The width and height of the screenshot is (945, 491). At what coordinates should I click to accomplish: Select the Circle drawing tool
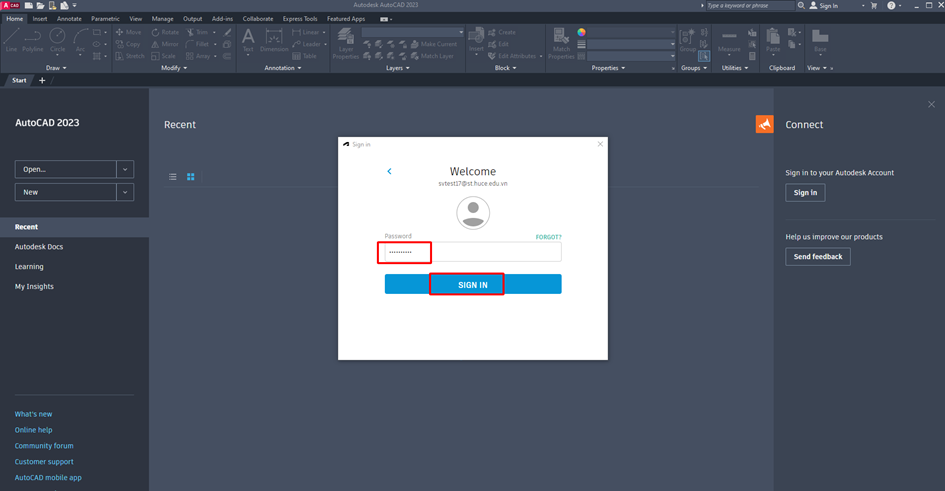(58, 39)
